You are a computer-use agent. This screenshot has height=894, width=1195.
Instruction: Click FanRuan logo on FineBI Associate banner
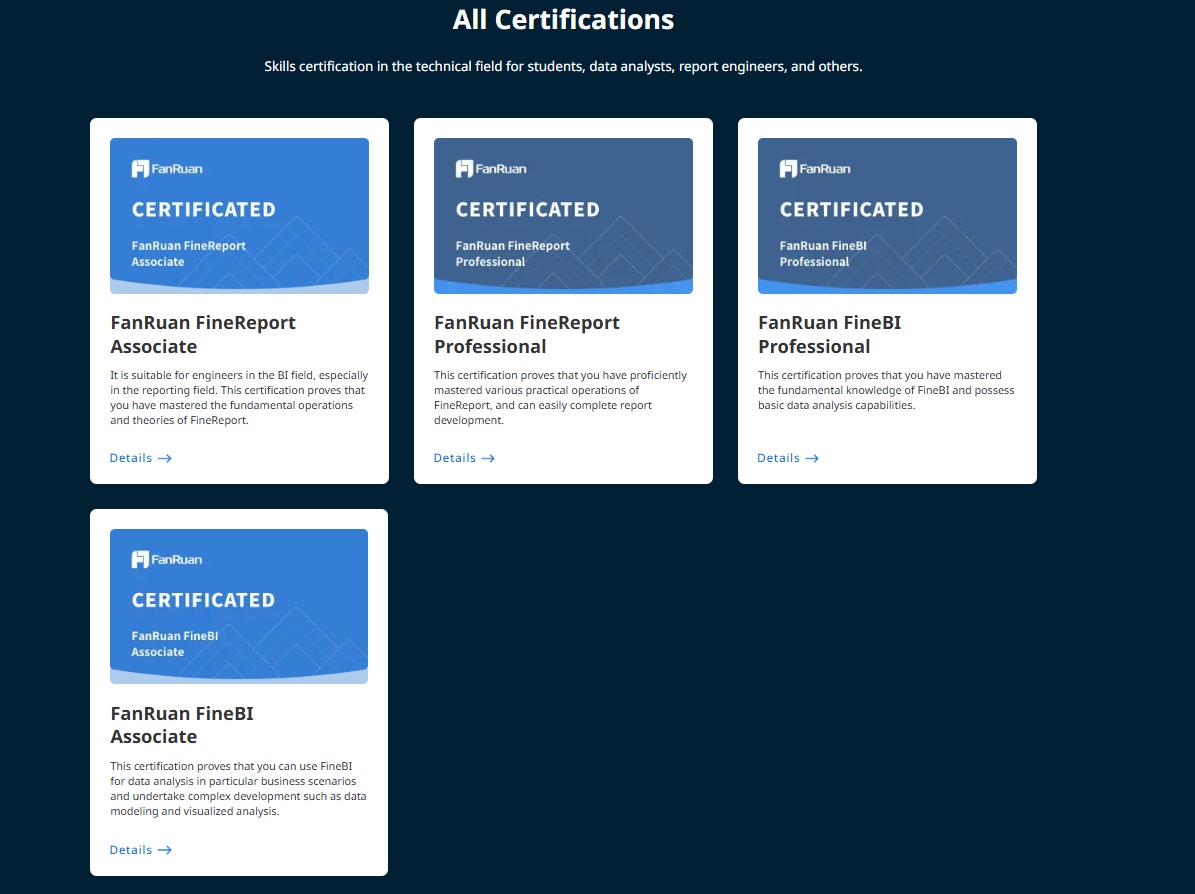[x=167, y=559]
